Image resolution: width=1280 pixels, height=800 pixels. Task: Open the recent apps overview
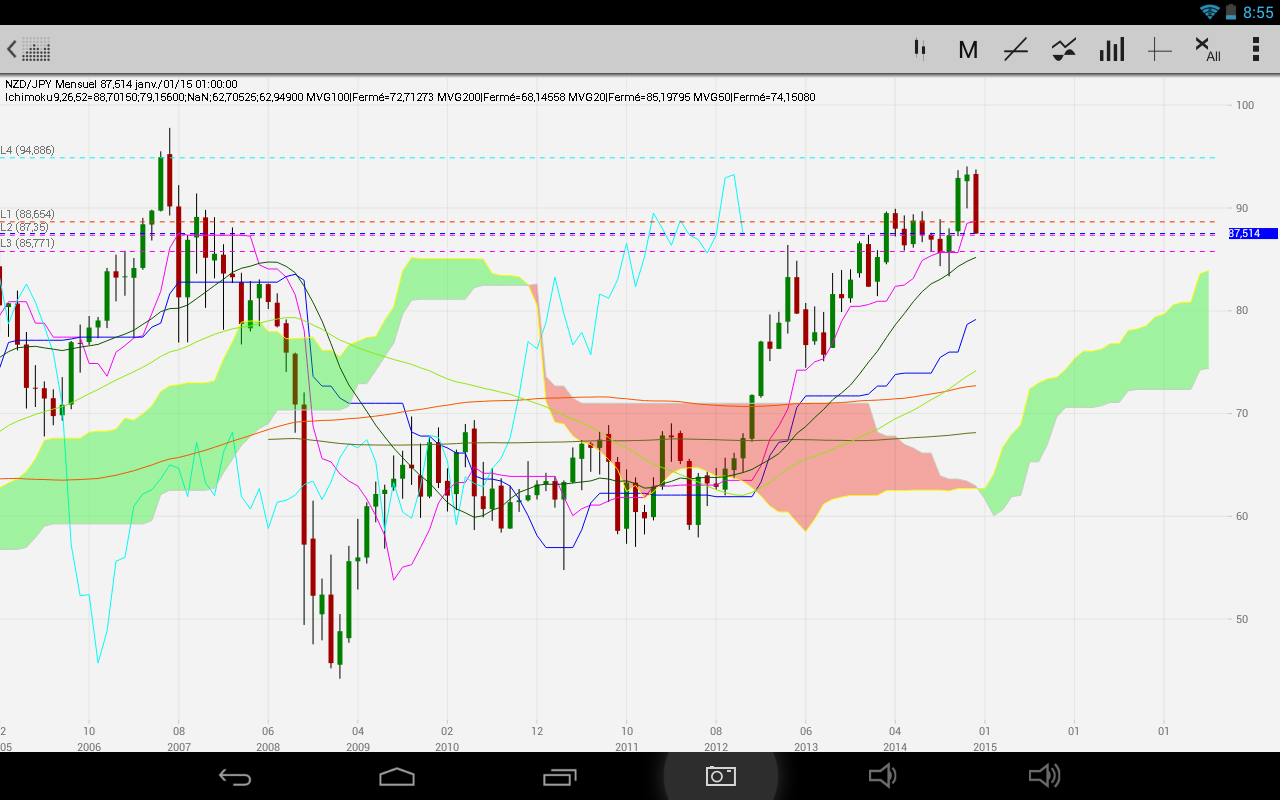pos(559,776)
